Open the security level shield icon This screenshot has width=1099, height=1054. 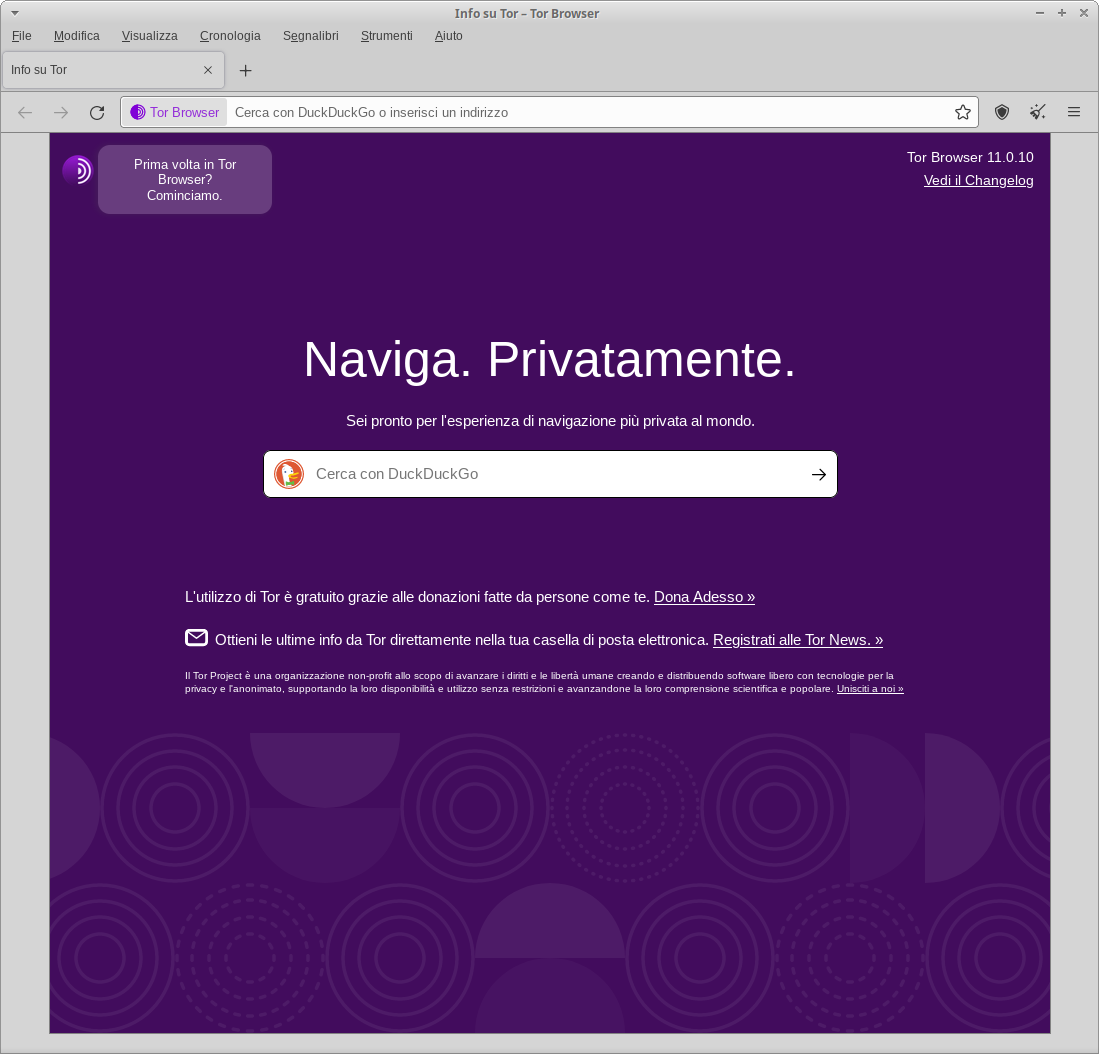(1001, 113)
